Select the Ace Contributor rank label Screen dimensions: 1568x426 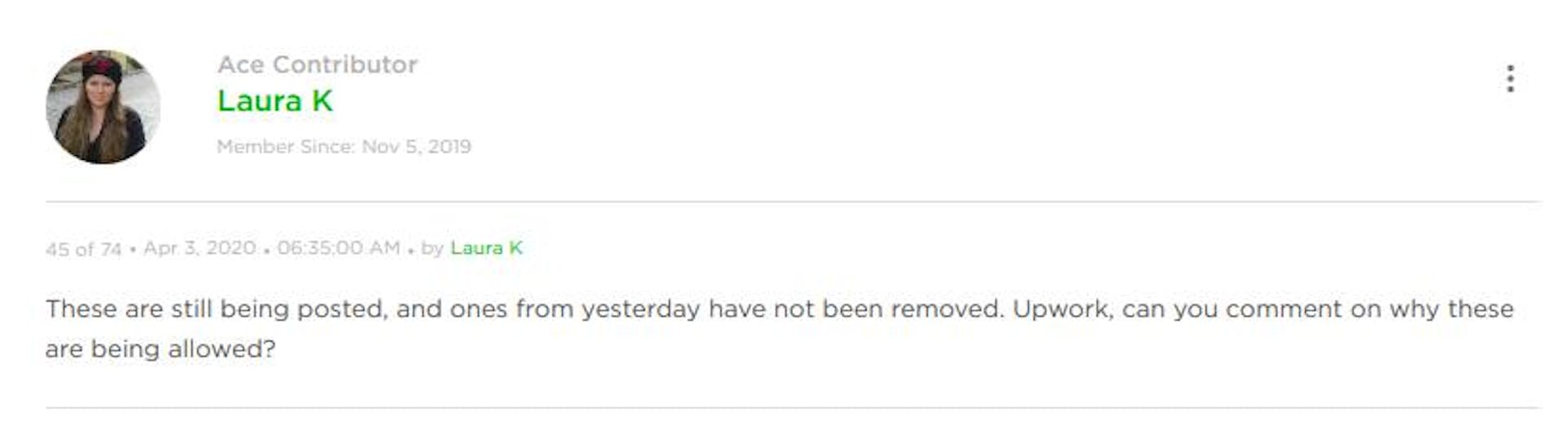tap(317, 64)
